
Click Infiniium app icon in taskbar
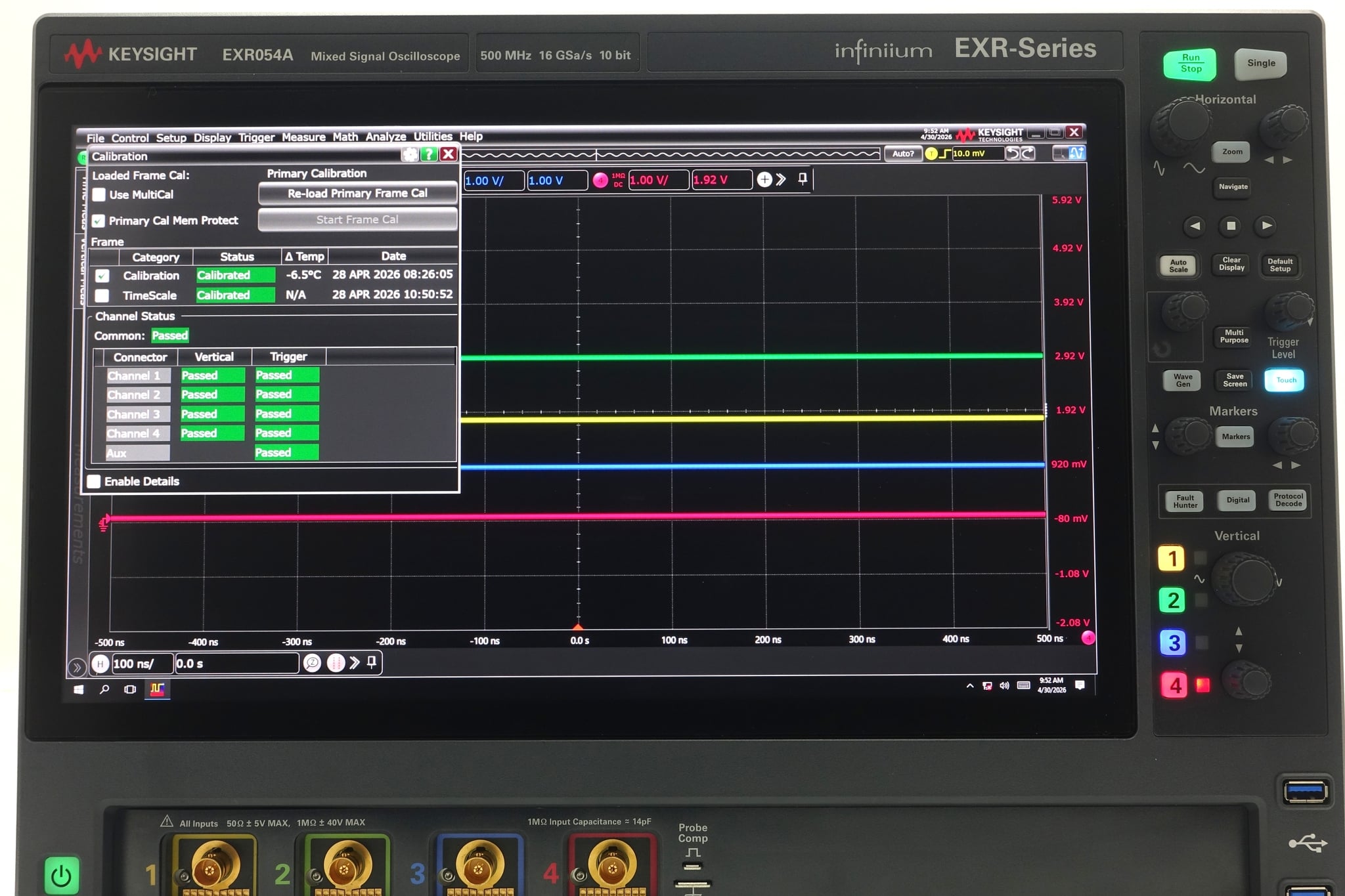157,689
